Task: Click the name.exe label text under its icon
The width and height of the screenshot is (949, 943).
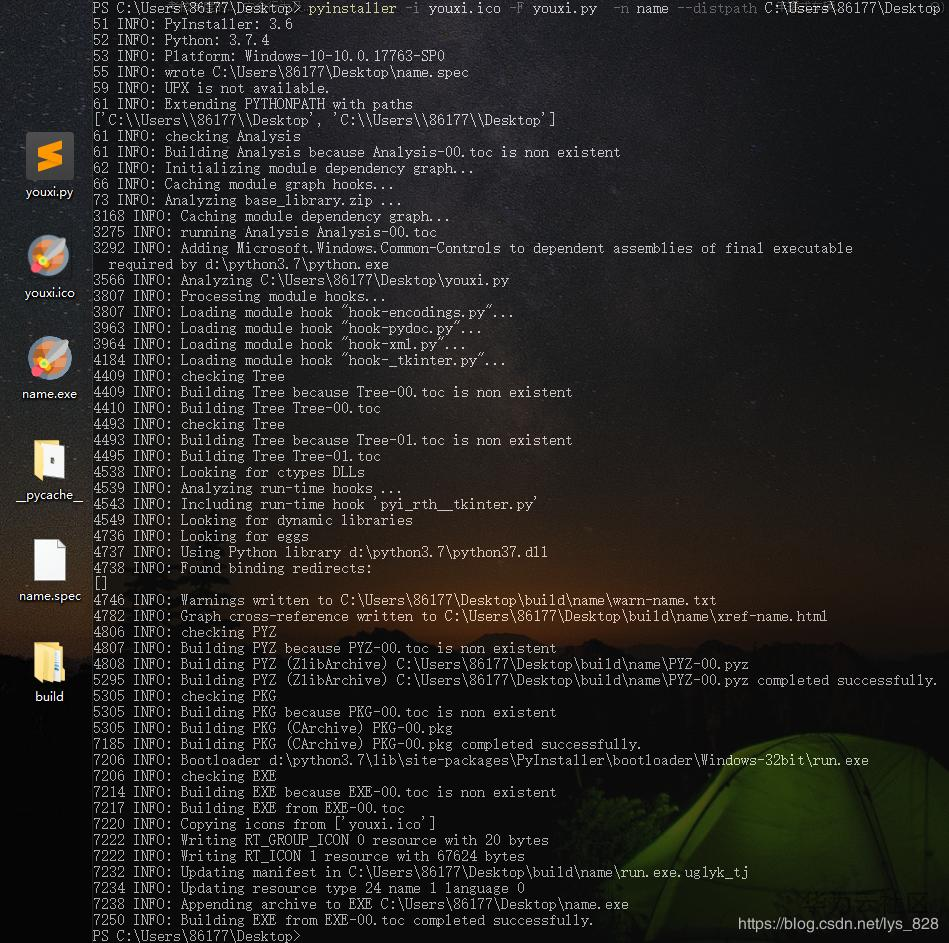Action: click(x=48, y=393)
